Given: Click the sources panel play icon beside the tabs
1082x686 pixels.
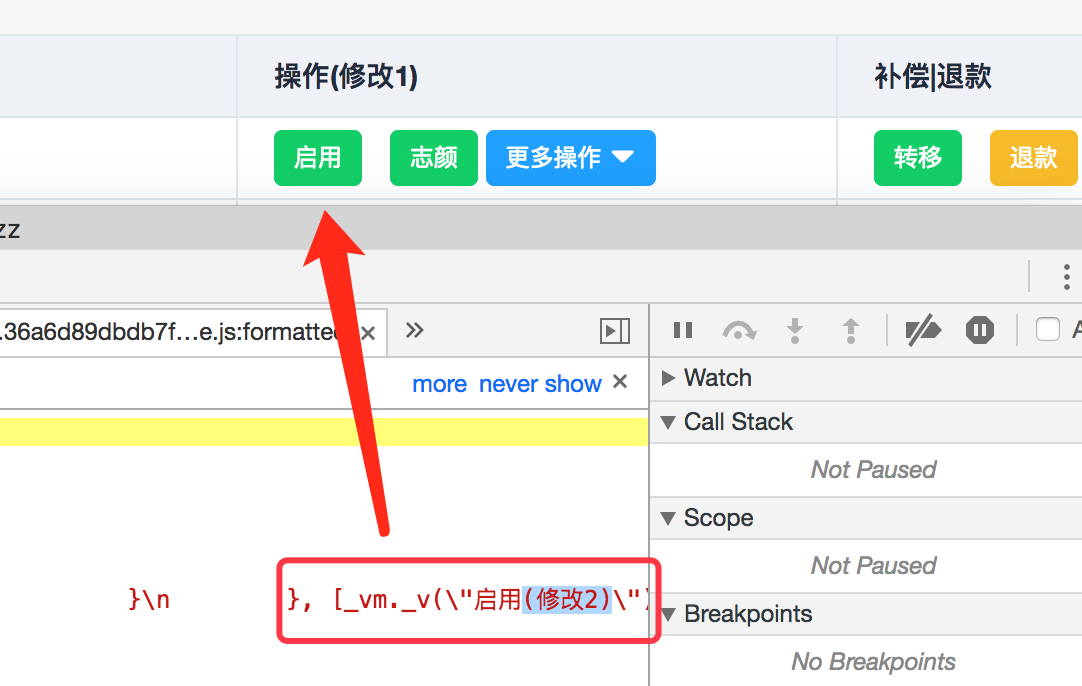Looking at the screenshot, I should [x=614, y=330].
